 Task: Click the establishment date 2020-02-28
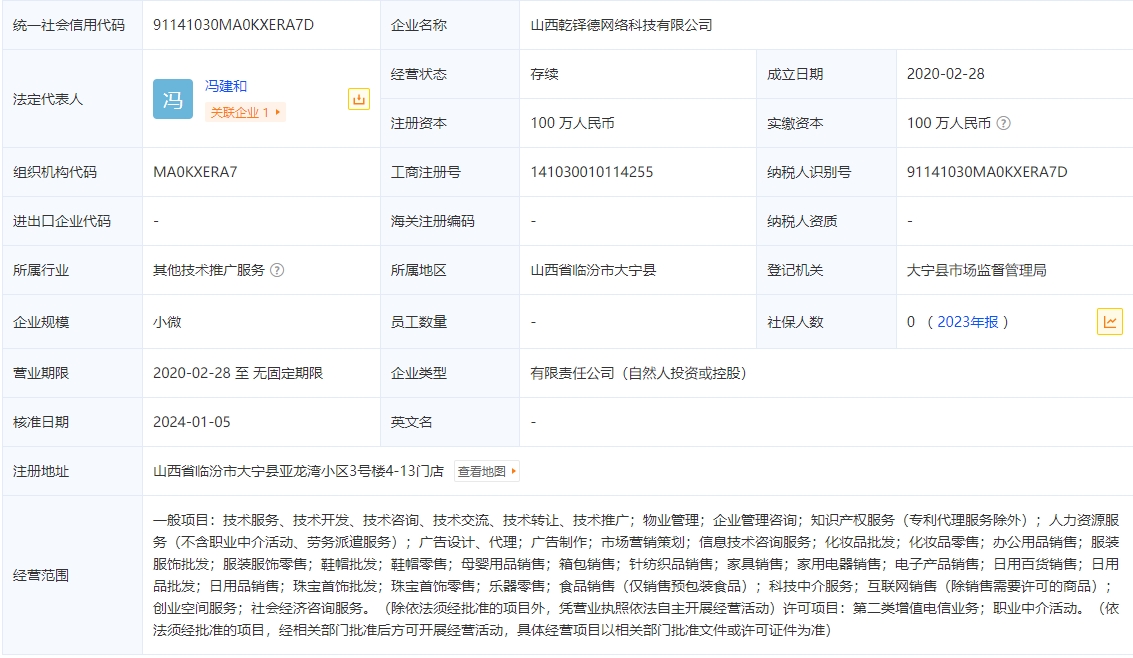click(945, 74)
